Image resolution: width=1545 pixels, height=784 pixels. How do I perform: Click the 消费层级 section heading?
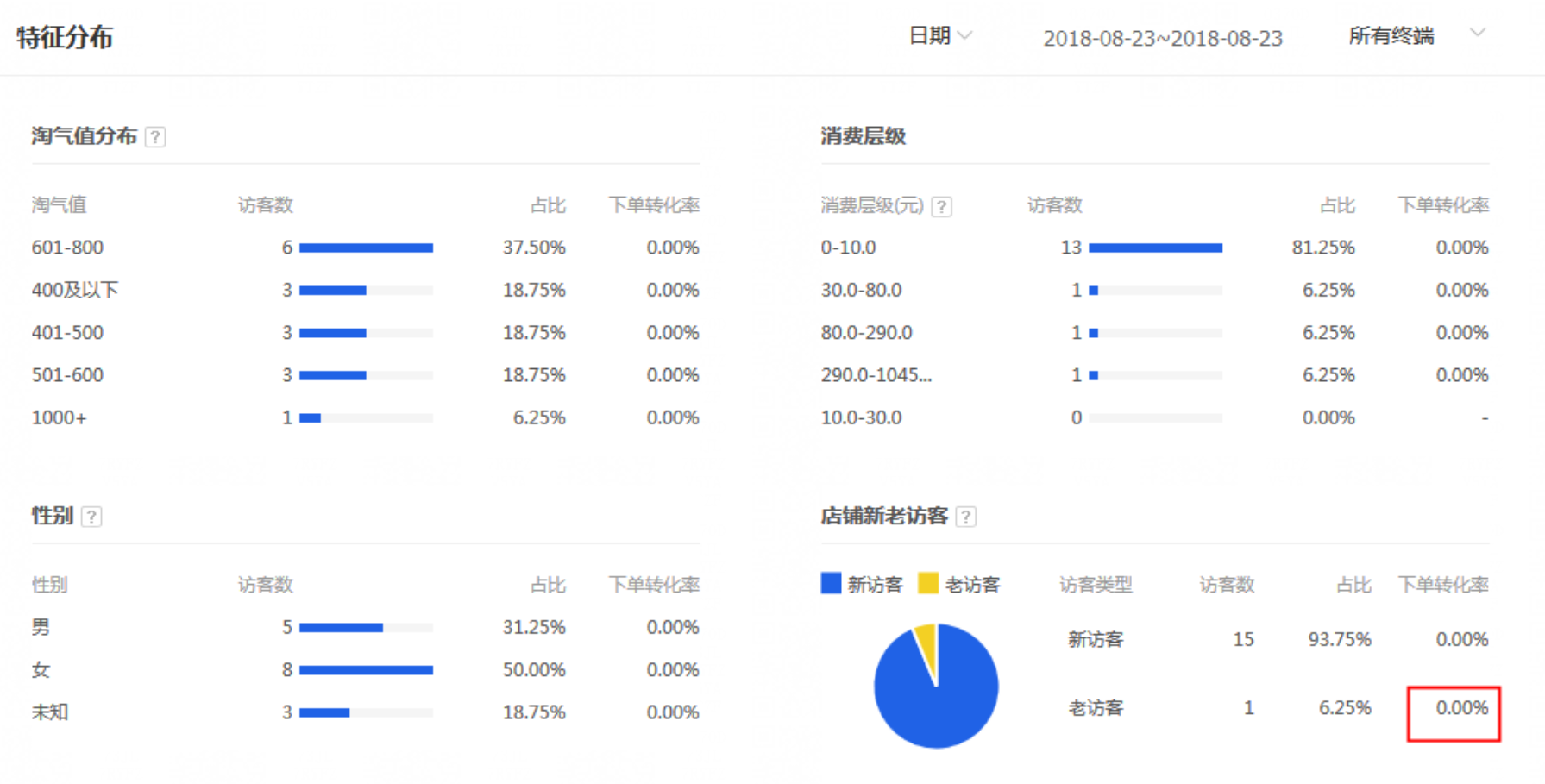[863, 136]
